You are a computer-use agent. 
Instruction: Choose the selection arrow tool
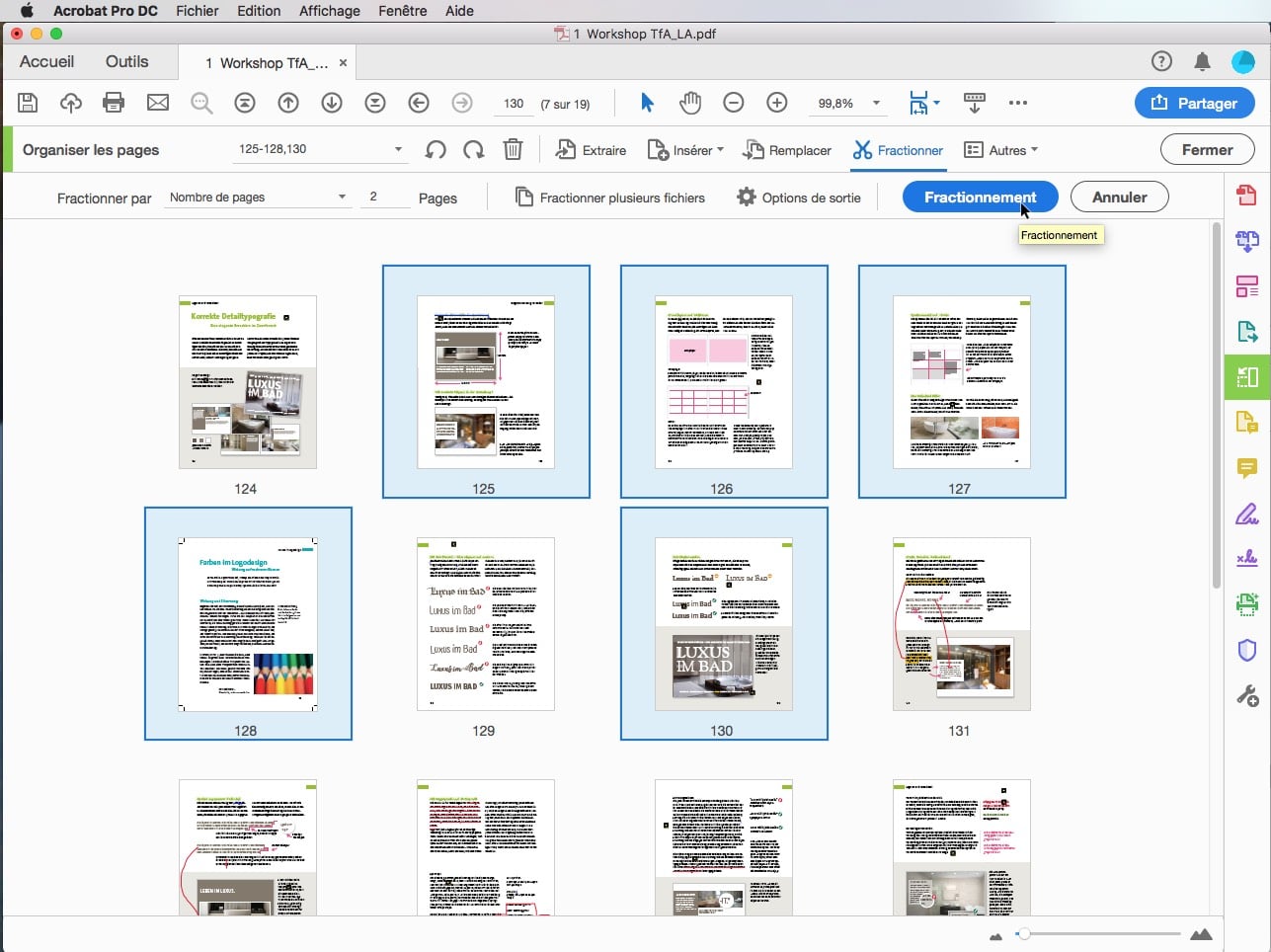coord(647,103)
